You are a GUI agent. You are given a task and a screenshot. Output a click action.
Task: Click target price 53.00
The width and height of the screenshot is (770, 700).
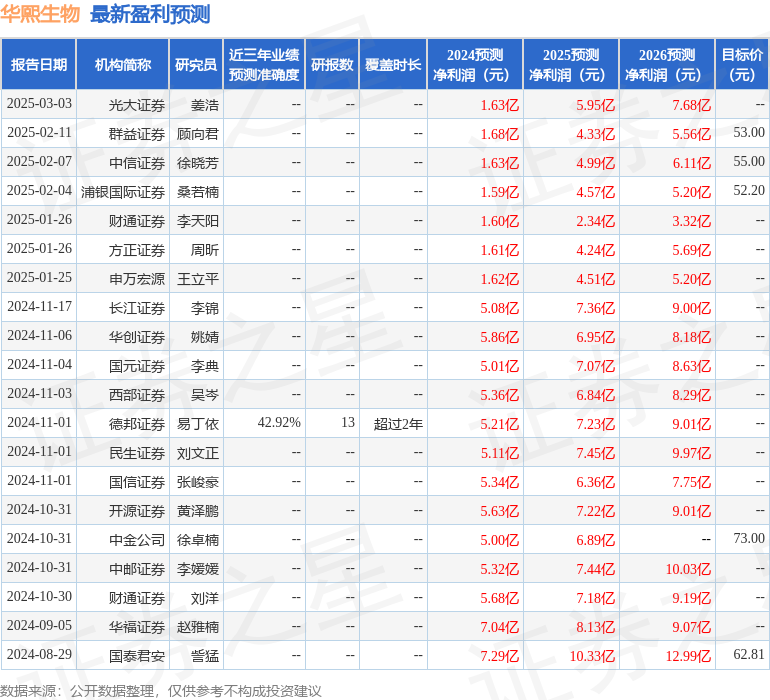point(749,133)
